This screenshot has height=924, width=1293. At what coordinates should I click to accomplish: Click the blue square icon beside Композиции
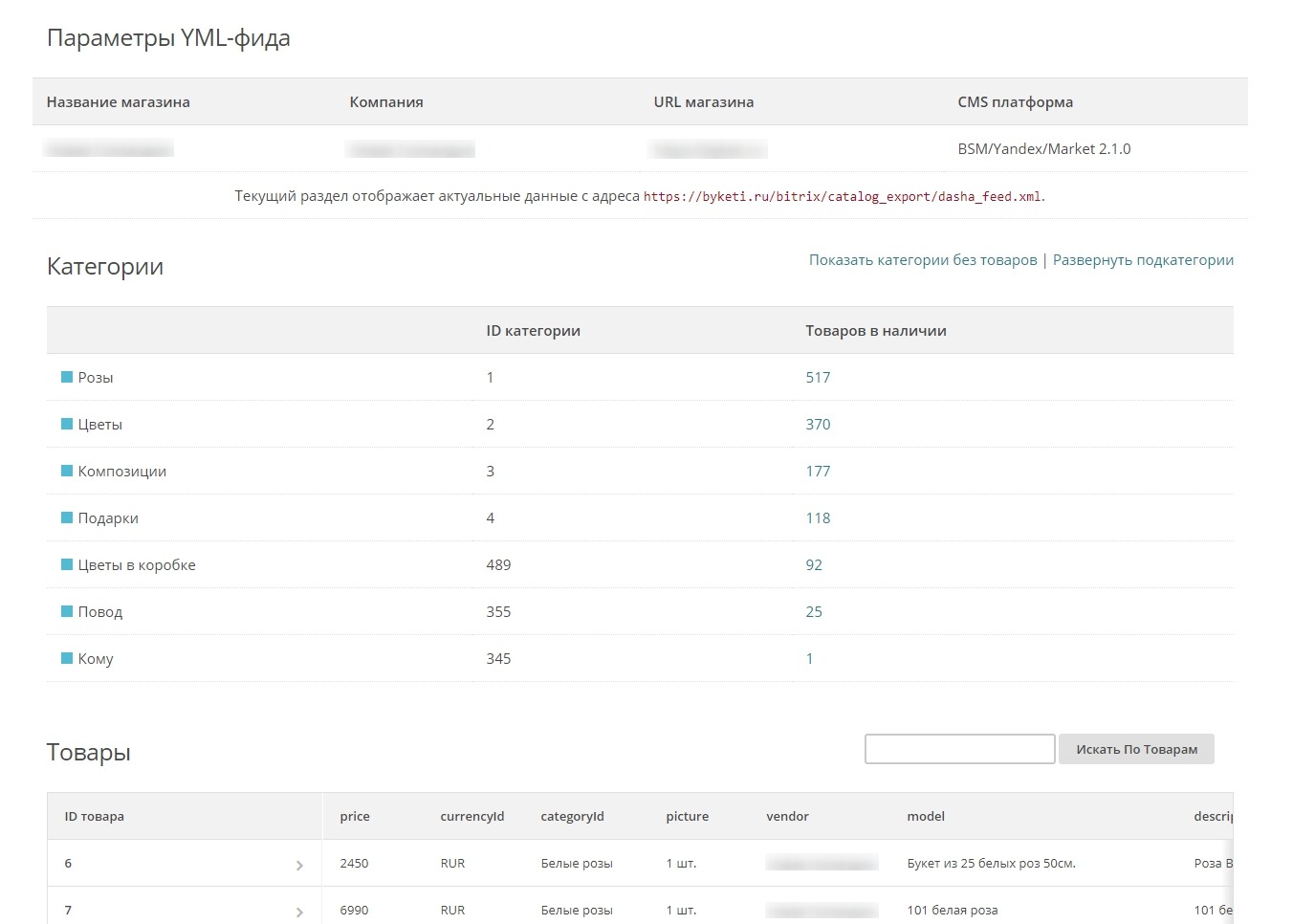coord(67,471)
